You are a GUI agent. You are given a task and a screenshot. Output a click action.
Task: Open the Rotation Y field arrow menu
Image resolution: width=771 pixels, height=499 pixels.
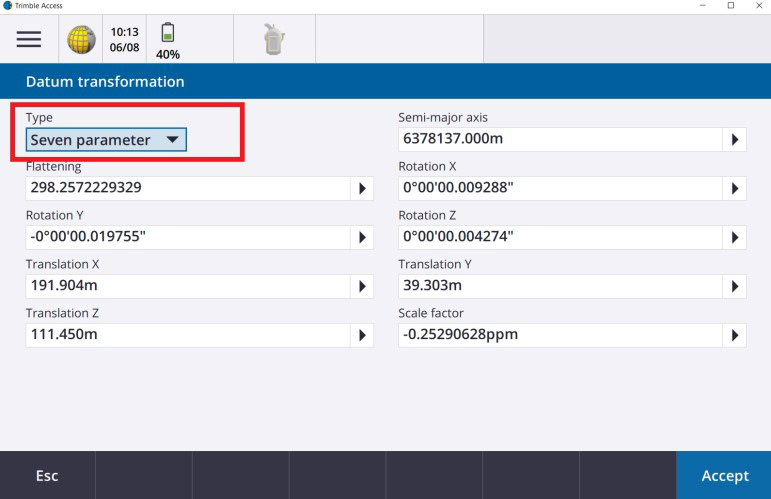pos(362,237)
